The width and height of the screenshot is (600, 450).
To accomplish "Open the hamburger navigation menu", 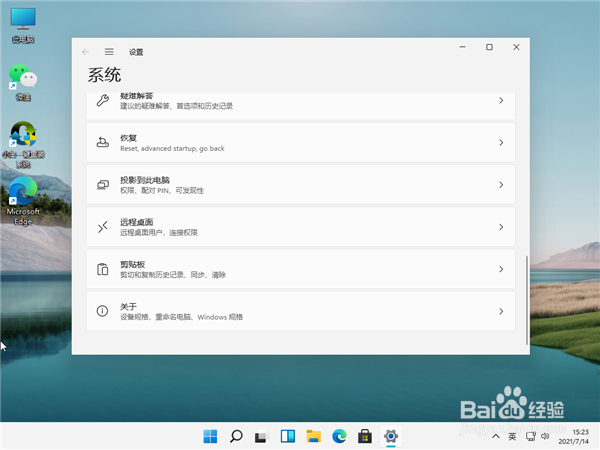I will [109, 52].
